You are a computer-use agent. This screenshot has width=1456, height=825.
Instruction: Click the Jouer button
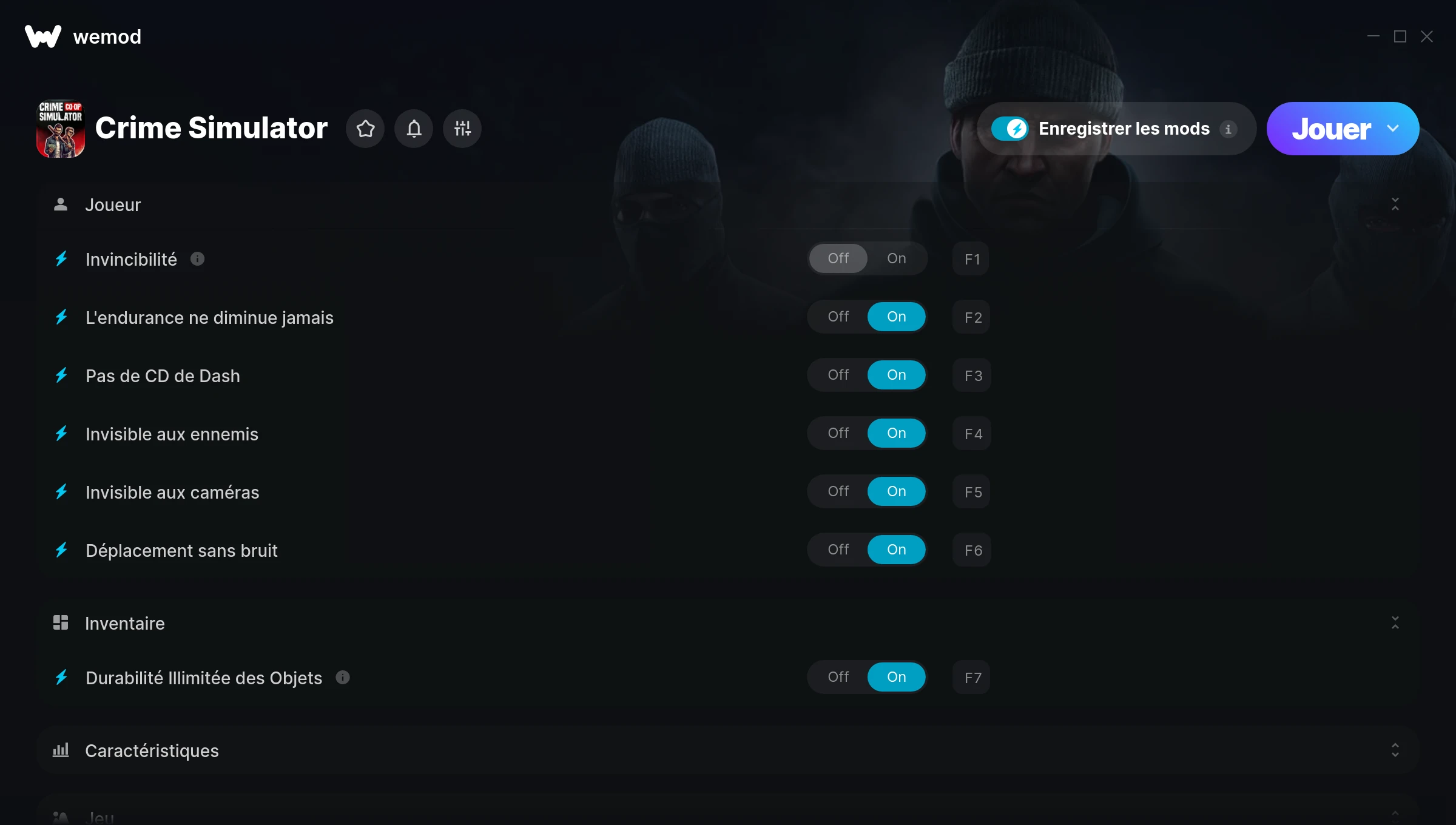click(1331, 129)
